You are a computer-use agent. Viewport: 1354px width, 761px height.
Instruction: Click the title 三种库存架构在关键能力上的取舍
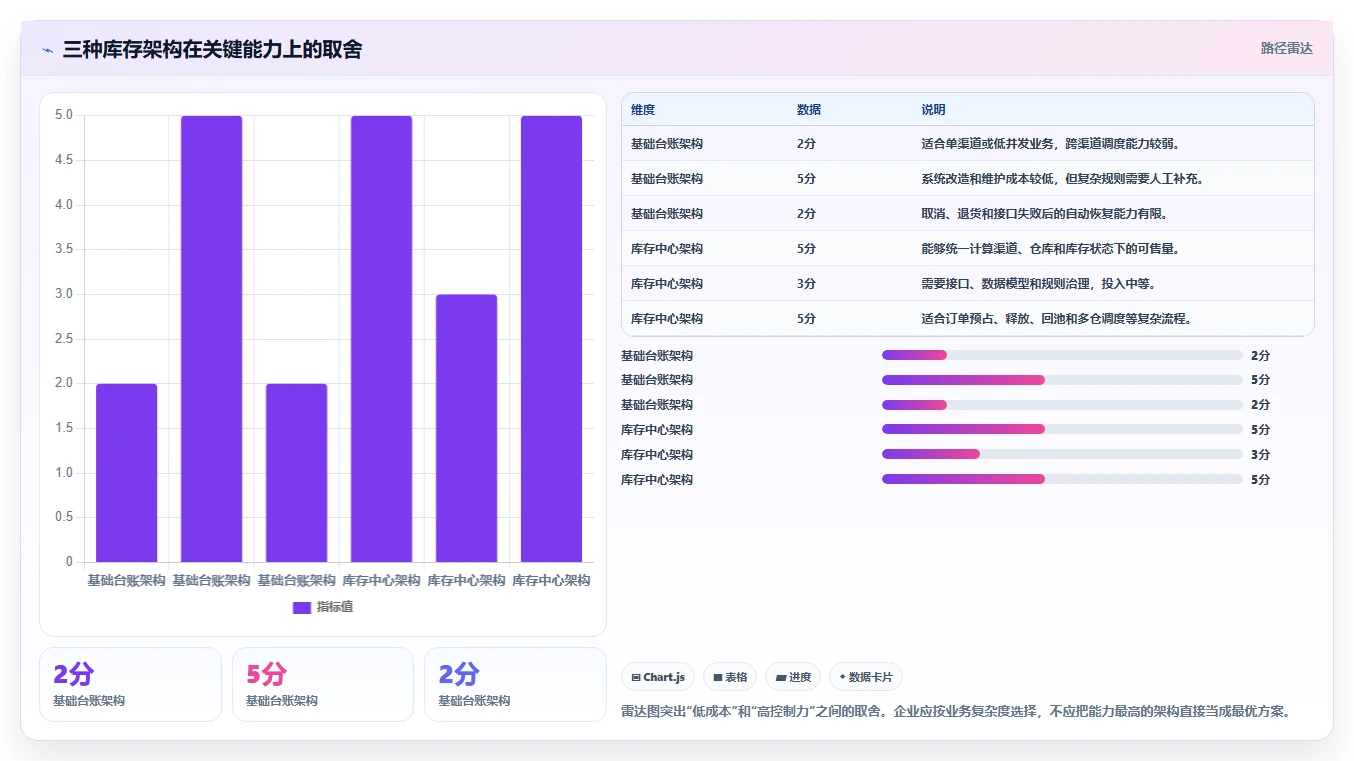click(x=212, y=49)
